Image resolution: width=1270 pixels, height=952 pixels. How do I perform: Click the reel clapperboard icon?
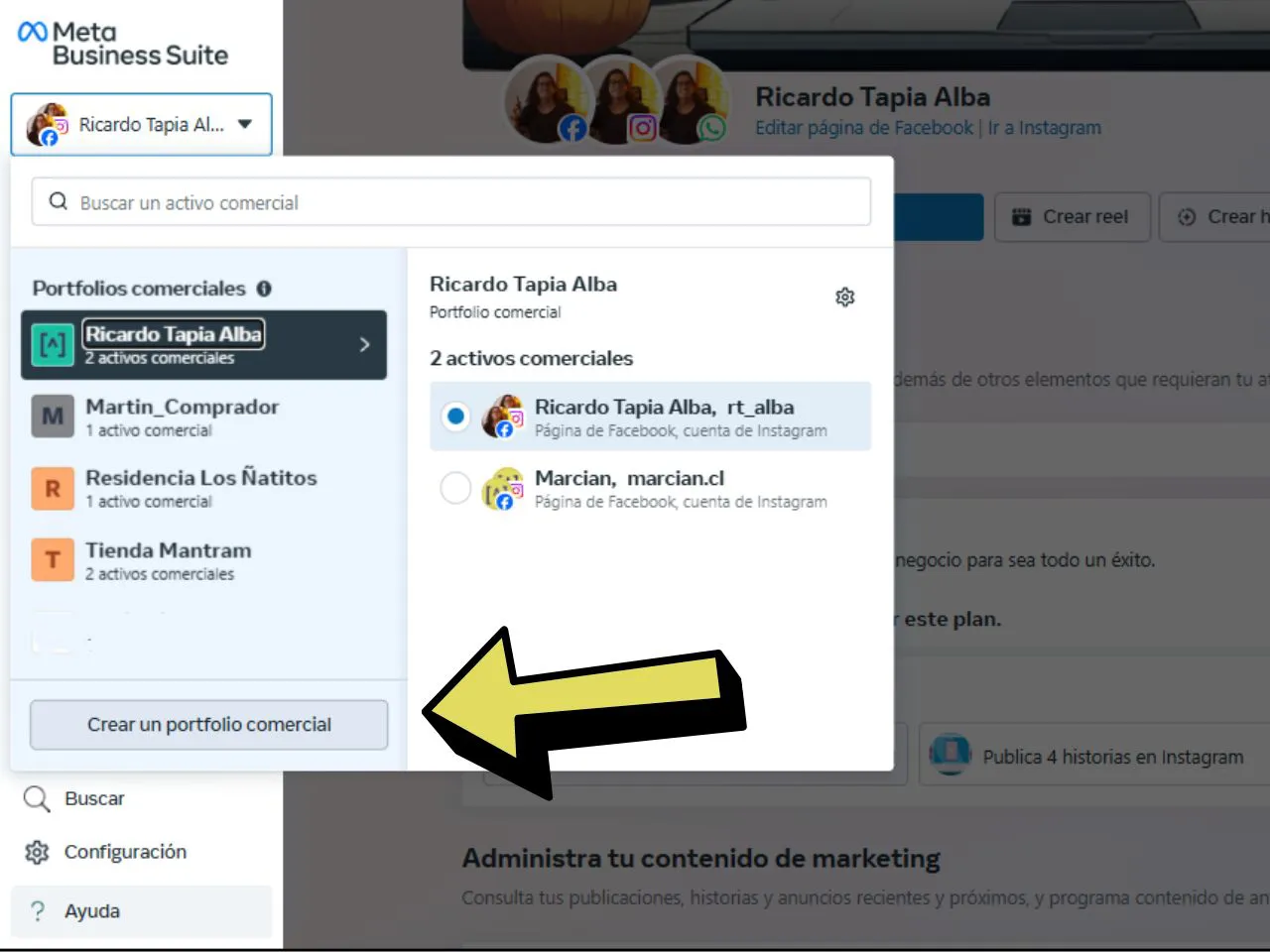(1021, 217)
